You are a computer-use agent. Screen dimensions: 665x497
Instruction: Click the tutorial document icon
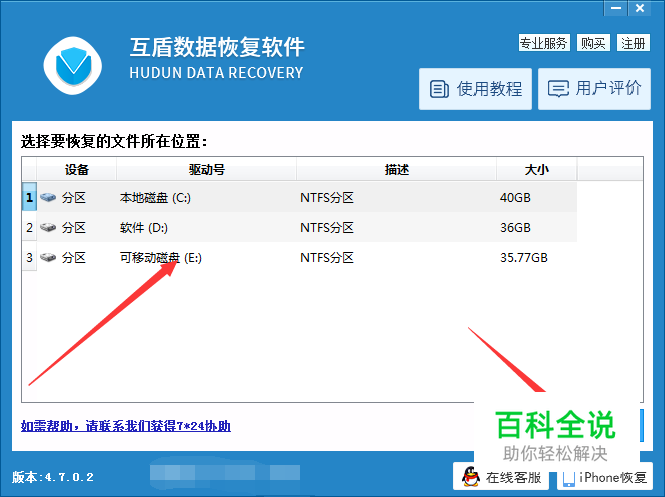point(439,89)
